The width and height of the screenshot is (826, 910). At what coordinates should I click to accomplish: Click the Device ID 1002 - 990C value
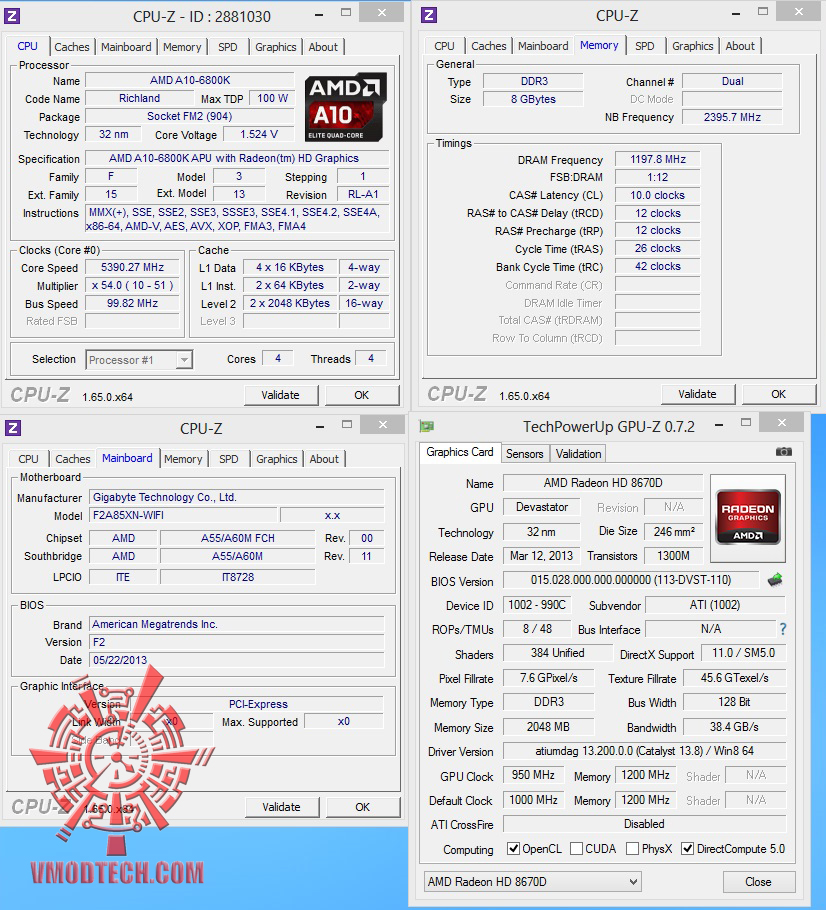[x=537, y=605]
